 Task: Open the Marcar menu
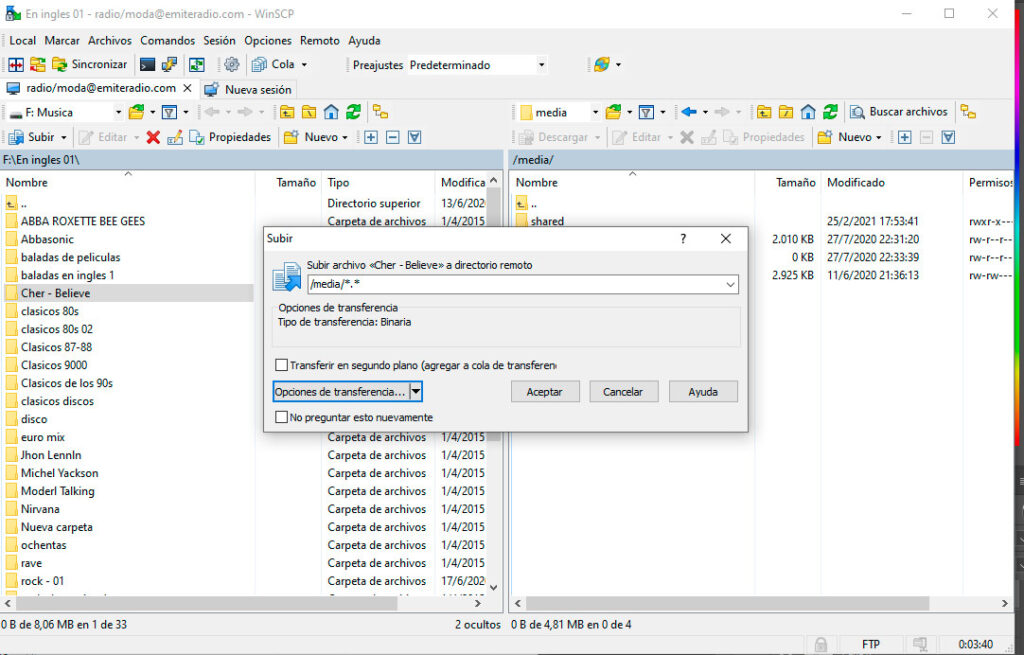coord(62,40)
